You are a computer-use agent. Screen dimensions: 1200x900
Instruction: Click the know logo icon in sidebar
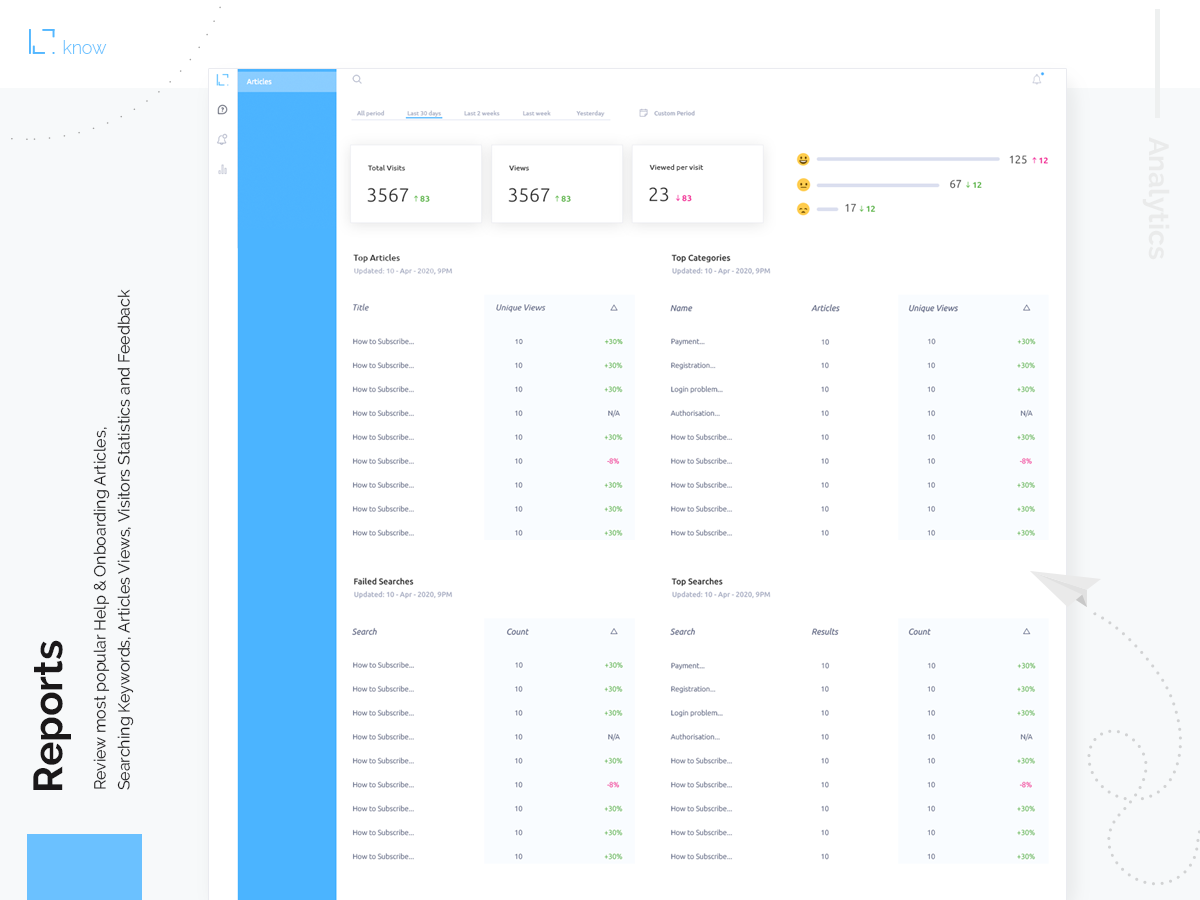pyautogui.click(x=222, y=80)
